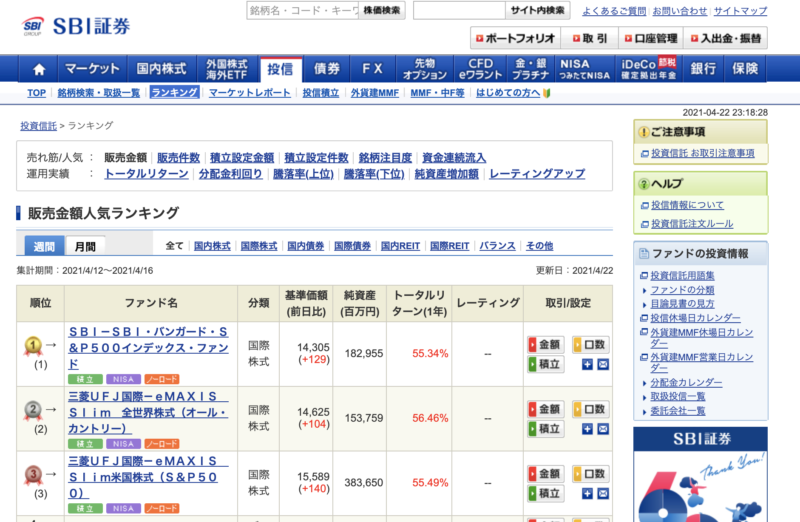
Task: Click the NISA purple tag on rank 2 fund
Action: tap(123, 444)
